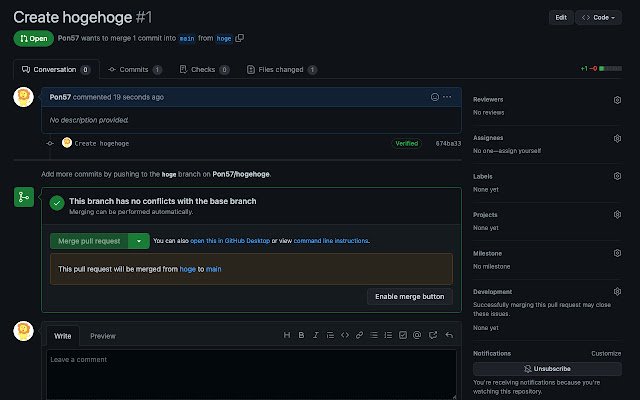Add a link via toolbar icon
This screenshot has height=400, width=640.
[359, 335]
